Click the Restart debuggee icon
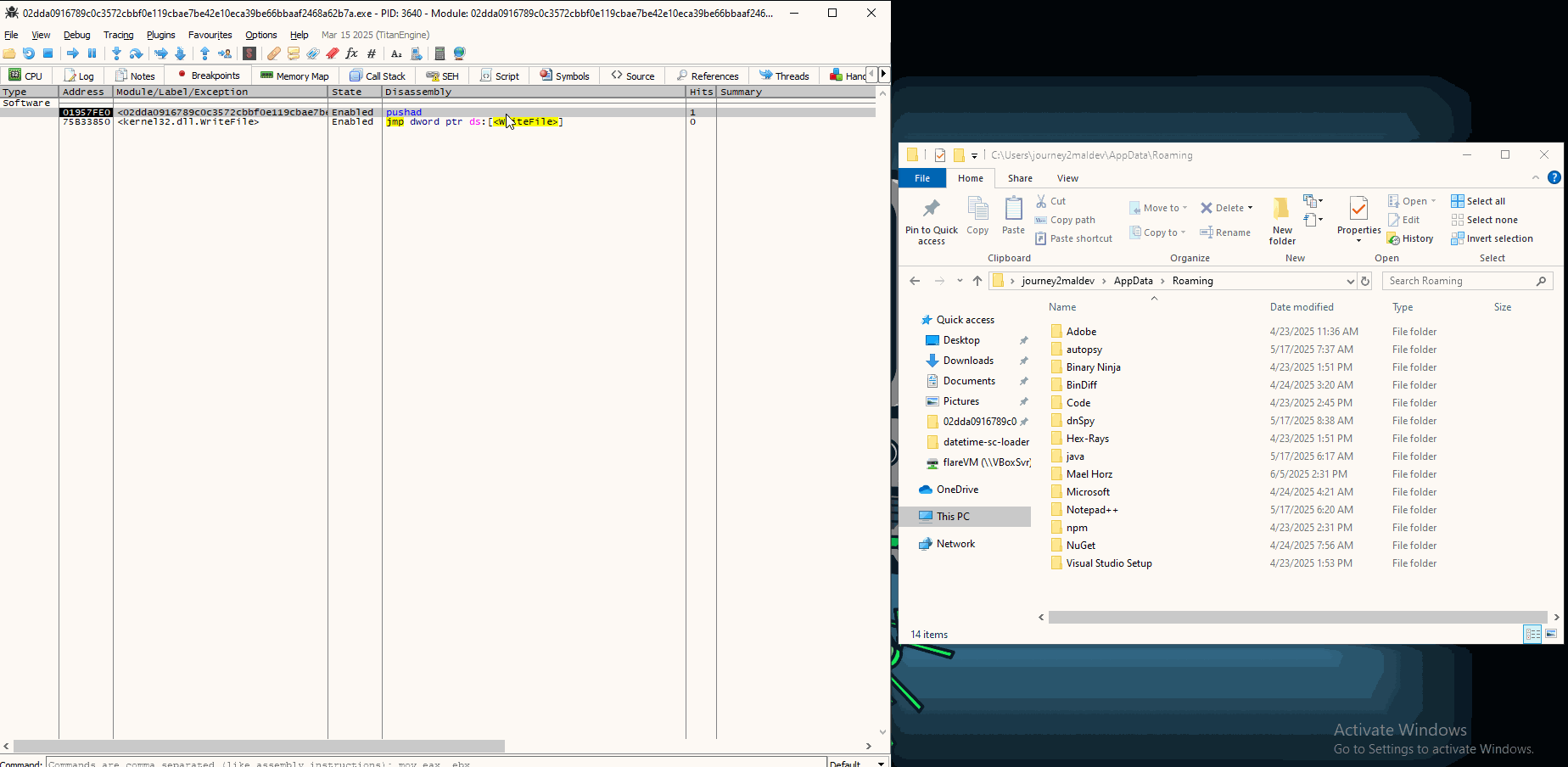 29,53
